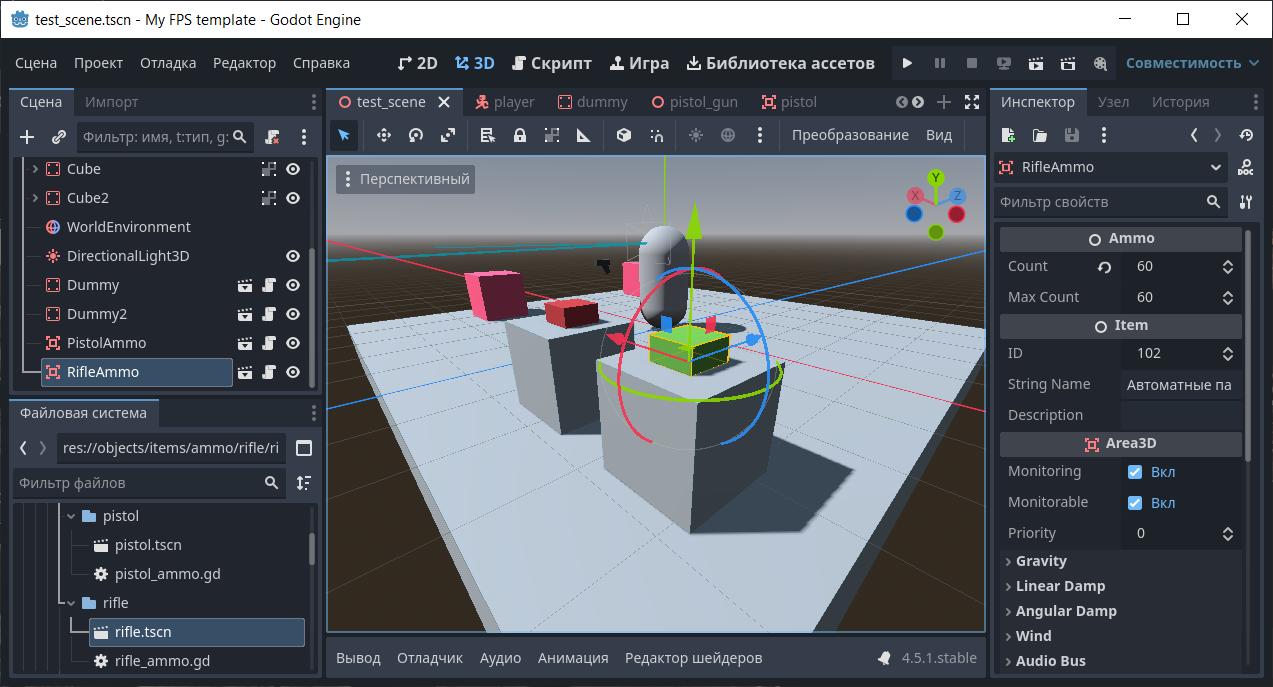Switch to the Скрипт workspace
This screenshot has width=1273, height=687.
[551, 63]
